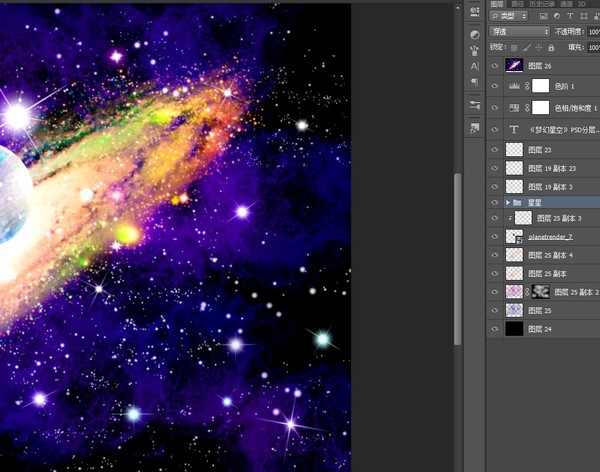This screenshot has height=472, width=600.
Task: Click the T type icon of the text layer
Action: pyautogui.click(x=514, y=129)
